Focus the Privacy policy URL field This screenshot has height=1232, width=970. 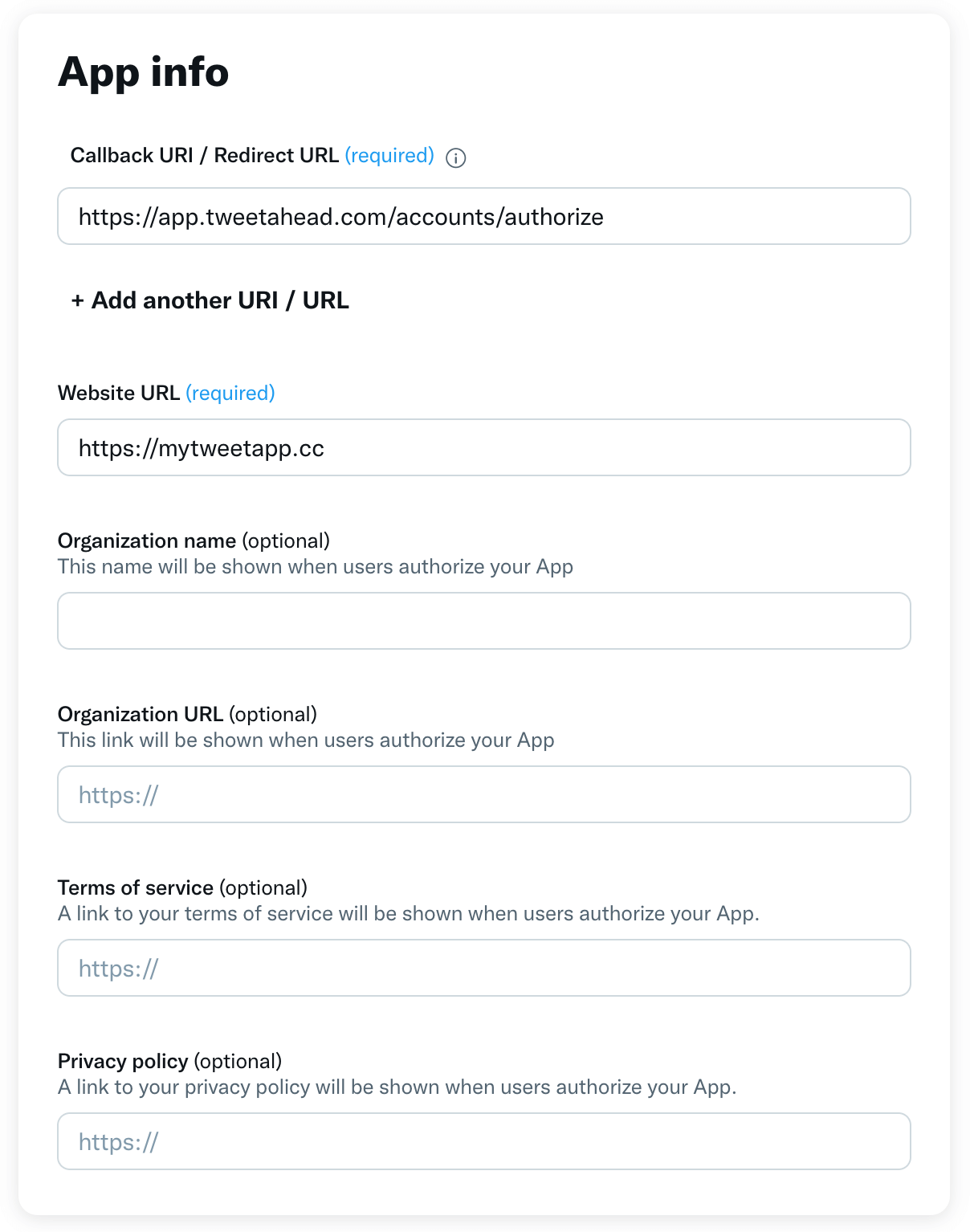point(483,1141)
